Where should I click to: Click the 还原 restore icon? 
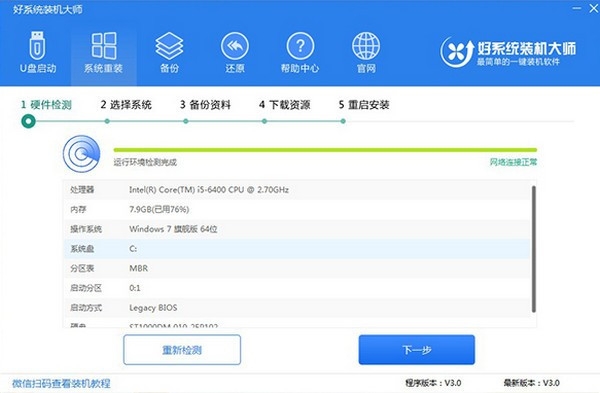(x=235, y=53)
